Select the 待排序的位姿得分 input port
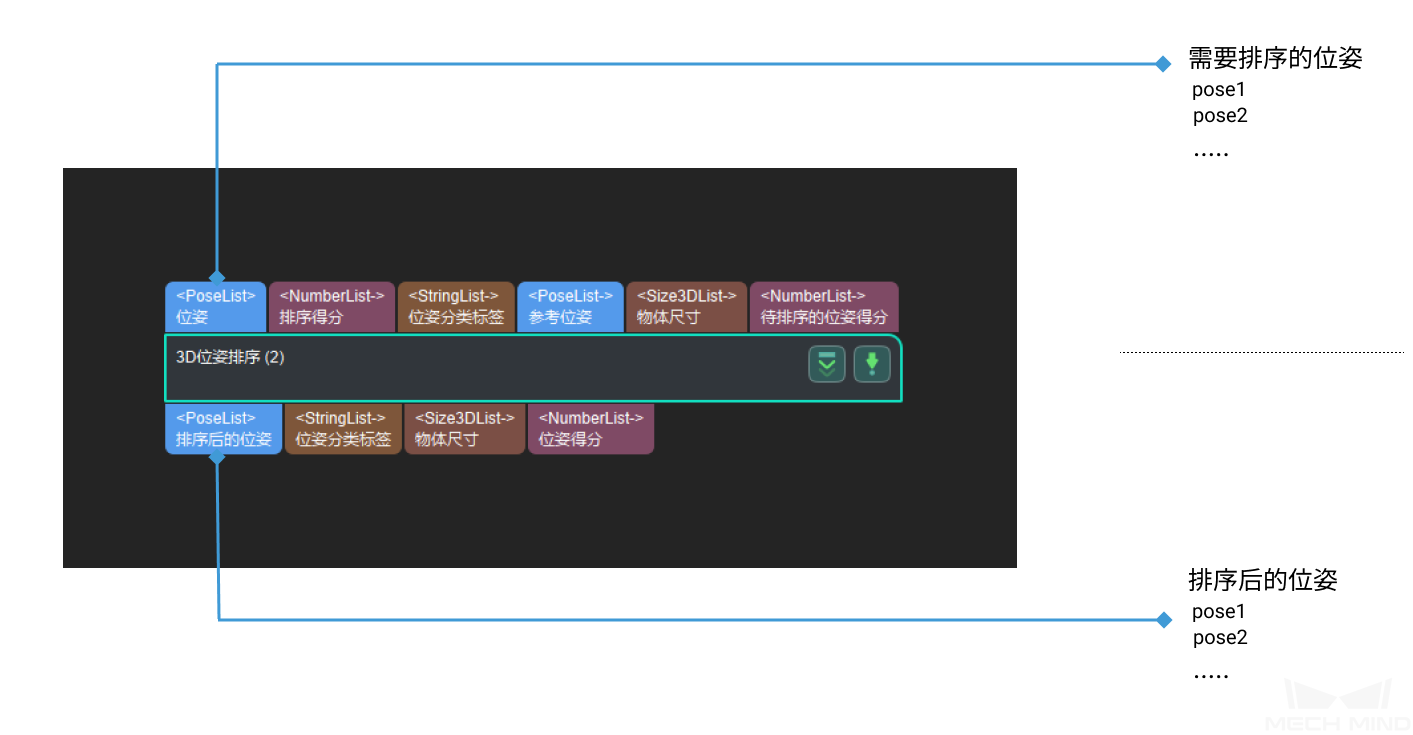This screenshot has height=735, width=1413. (x=824, y=307)
